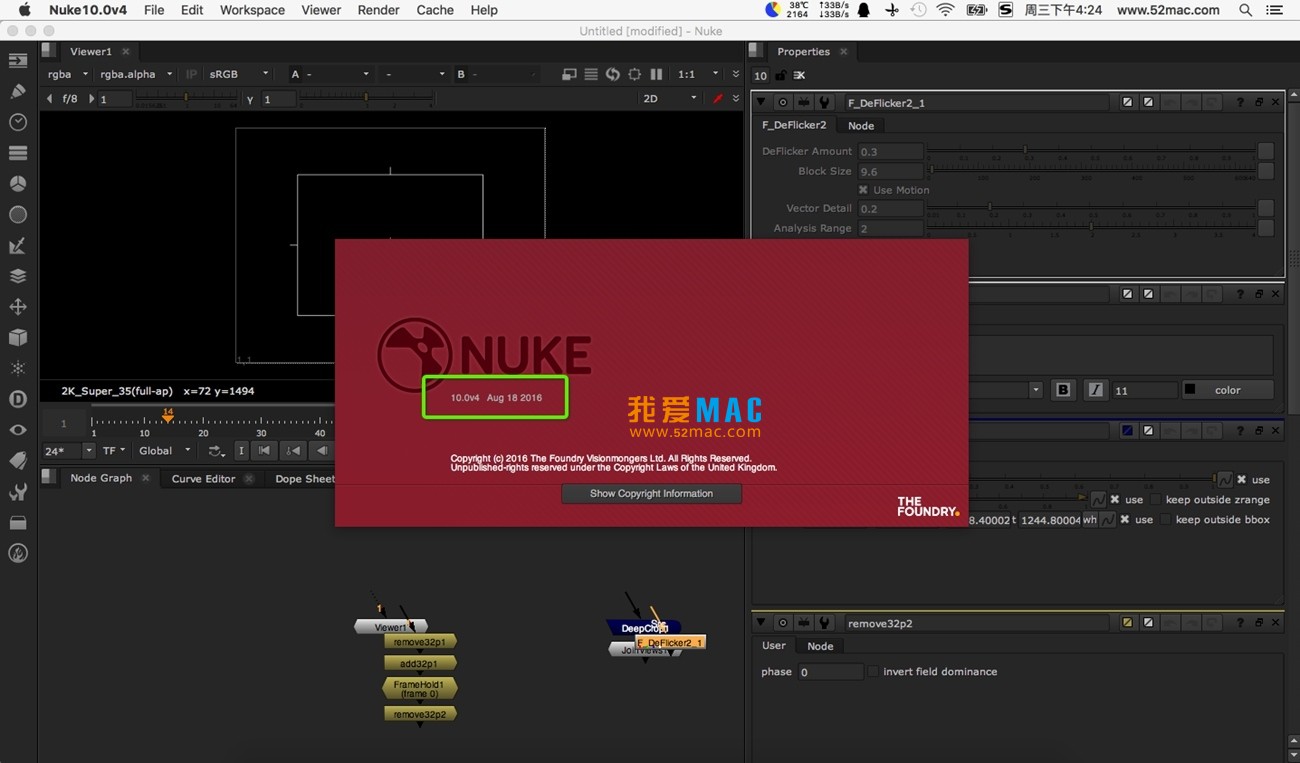The image size is (1300, 763).
Task: Open the Workspace menu
Action: click(252, 10)
